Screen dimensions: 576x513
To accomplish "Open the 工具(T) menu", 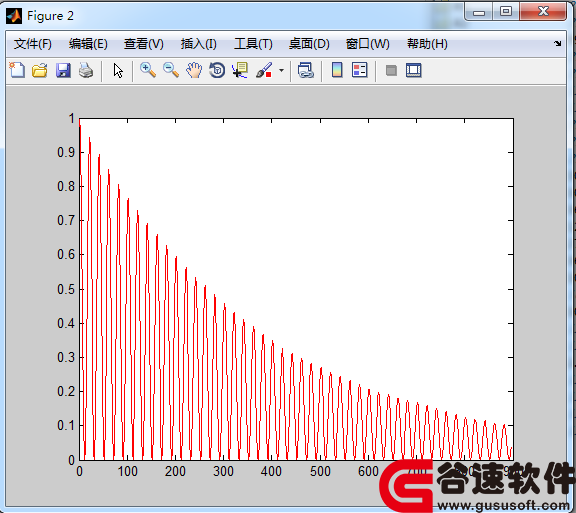I will [253, 44].
